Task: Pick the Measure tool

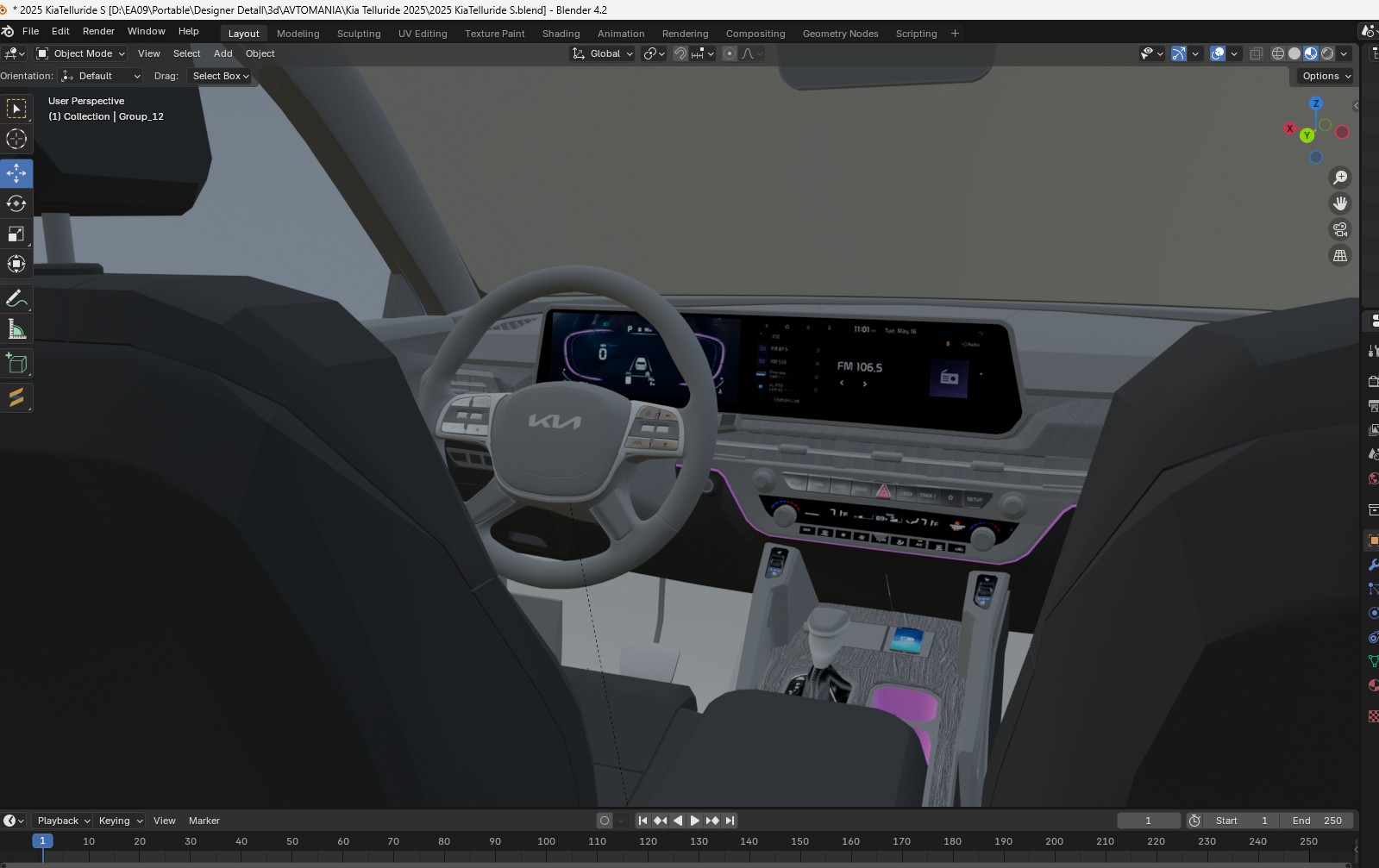Action: [16, 328]
